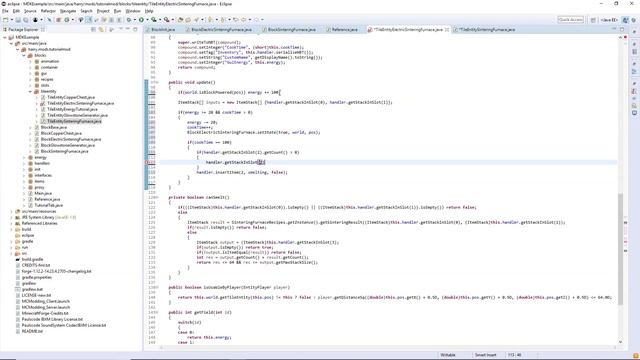Collapse the src/main/java source folder

tap(11, 43)
